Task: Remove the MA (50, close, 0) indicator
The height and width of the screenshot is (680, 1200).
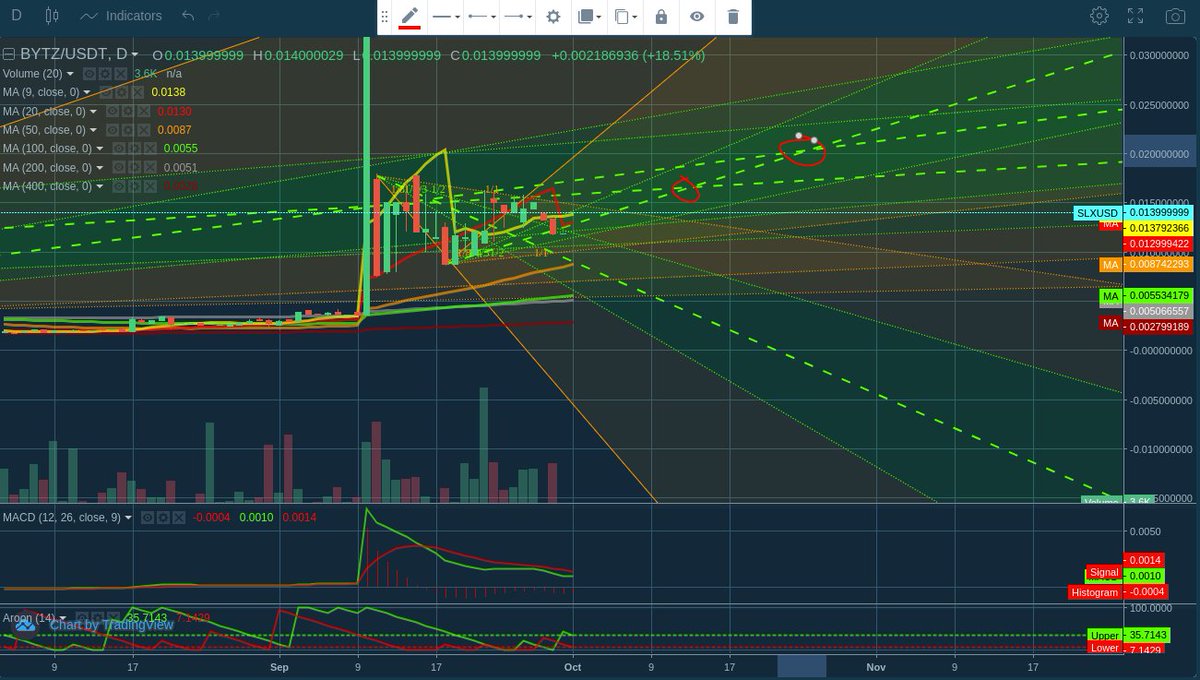Action: coord(143,130)
